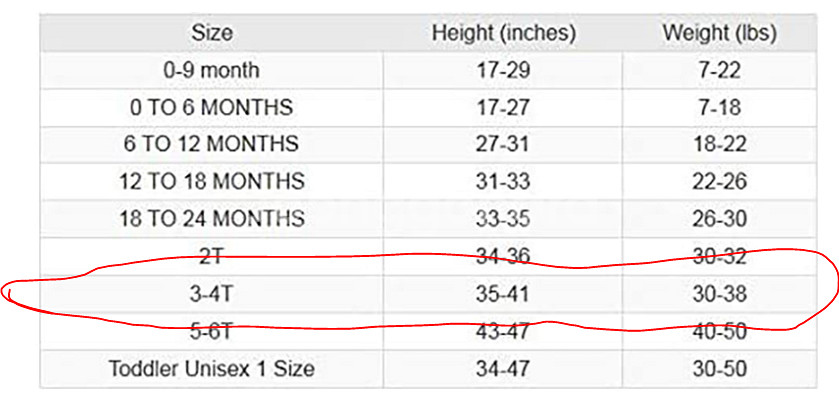Click the Size column header

[211, 32]
